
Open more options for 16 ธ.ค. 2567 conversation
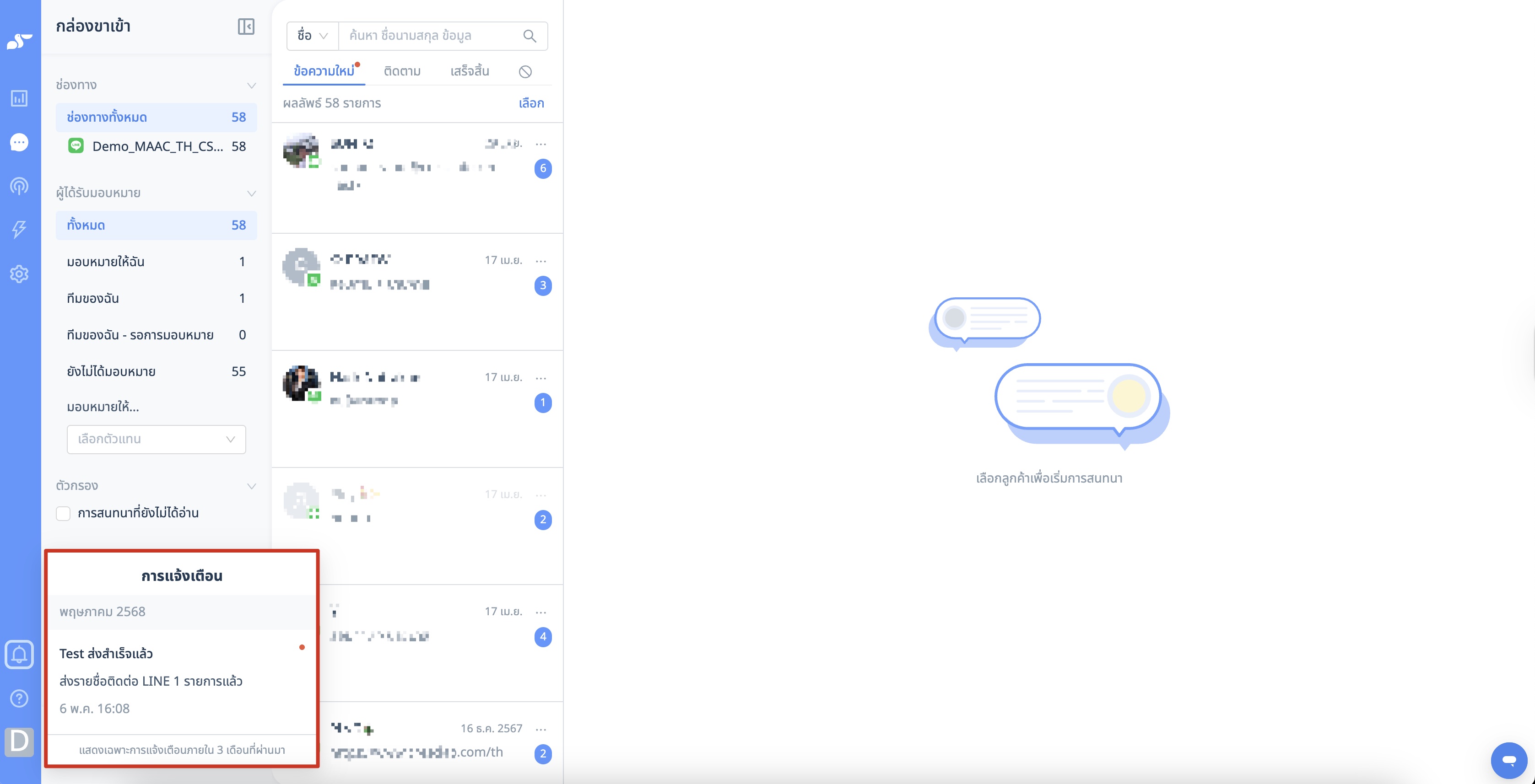[x=541, y=729]
